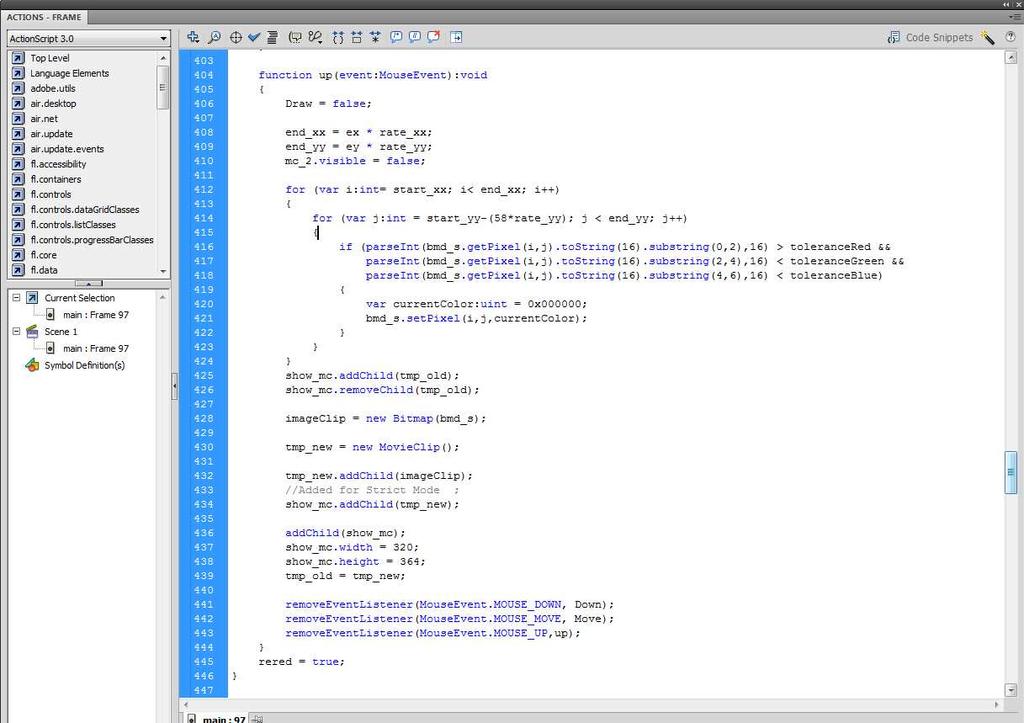
Task: Select main : Frame 97 under Scene 1
Action: coord(95,349)
